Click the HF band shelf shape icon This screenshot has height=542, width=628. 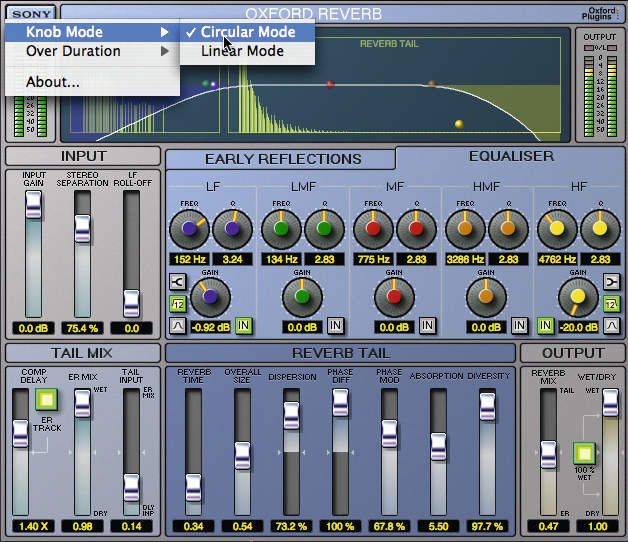click(x=611, y=282)
